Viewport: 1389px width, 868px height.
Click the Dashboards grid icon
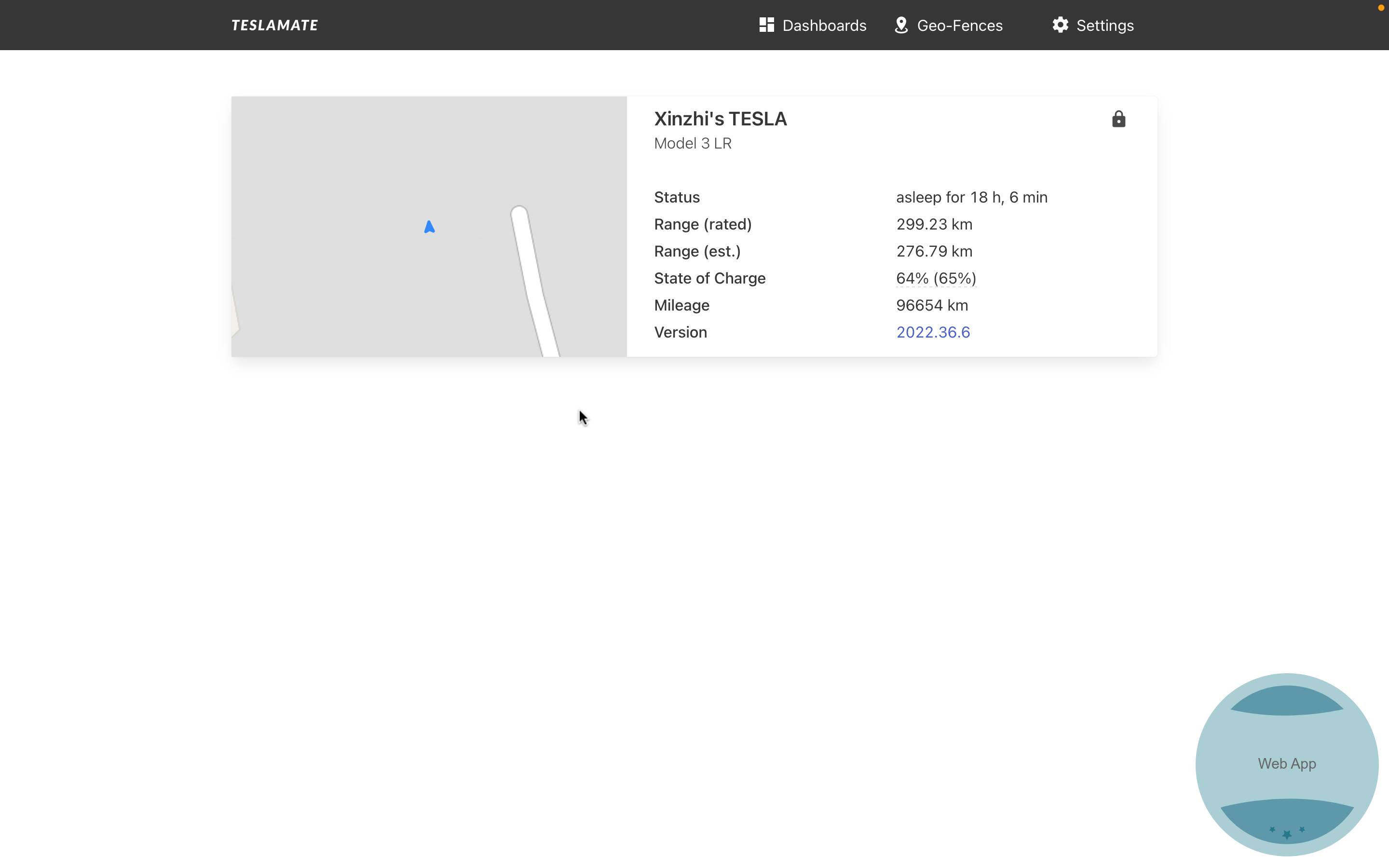point(766,25)
